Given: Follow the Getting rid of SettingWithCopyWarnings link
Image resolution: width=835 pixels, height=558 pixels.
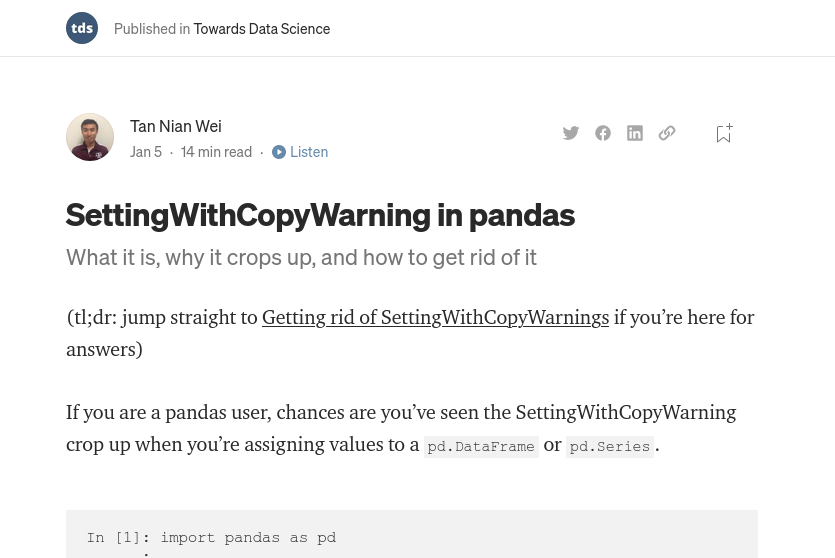Looking at the screenshot, I should tap(435, 317).
